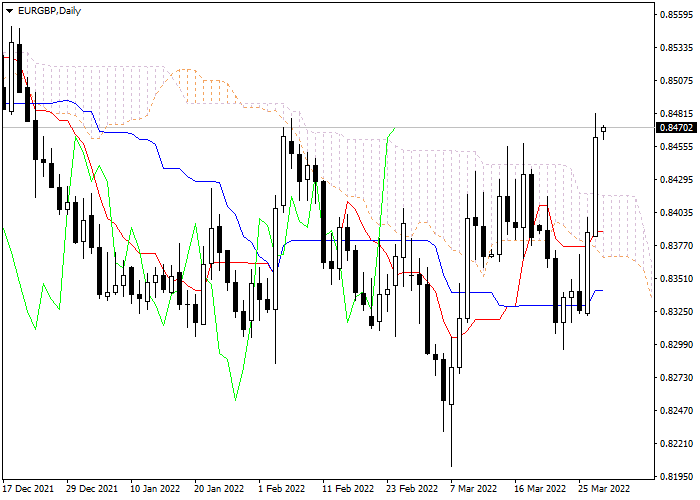Click the 25 Mar 2022 date label
700x500 pixels.
coord(604,488)
